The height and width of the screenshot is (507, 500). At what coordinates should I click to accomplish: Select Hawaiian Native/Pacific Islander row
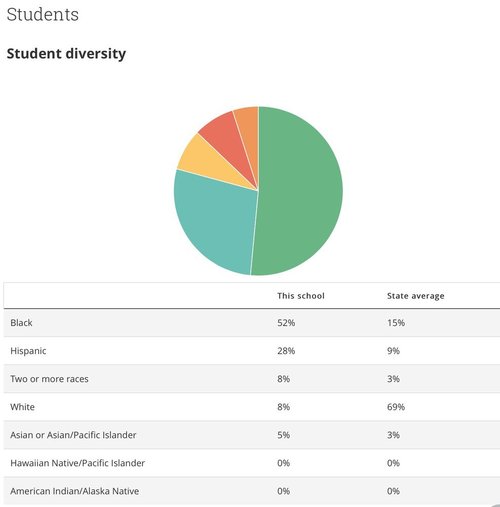coord(252,463)
